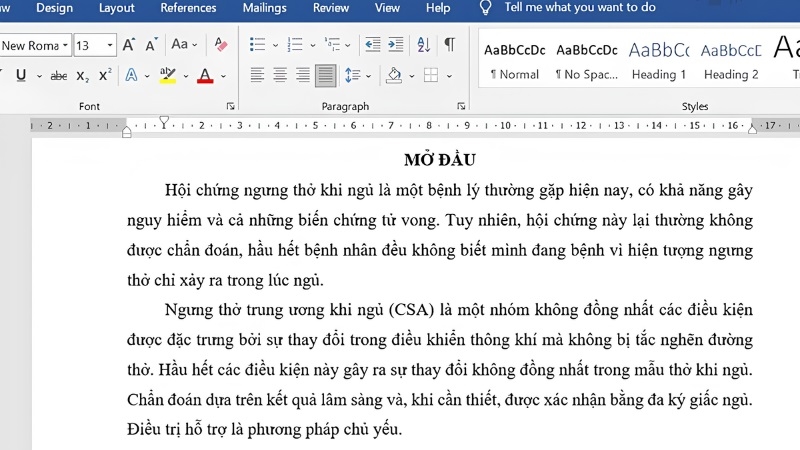Image resolution: width=800 pixels, height=450 pixels.
Task: Open bullet library dropdown arrow
Action: point(276,45)
